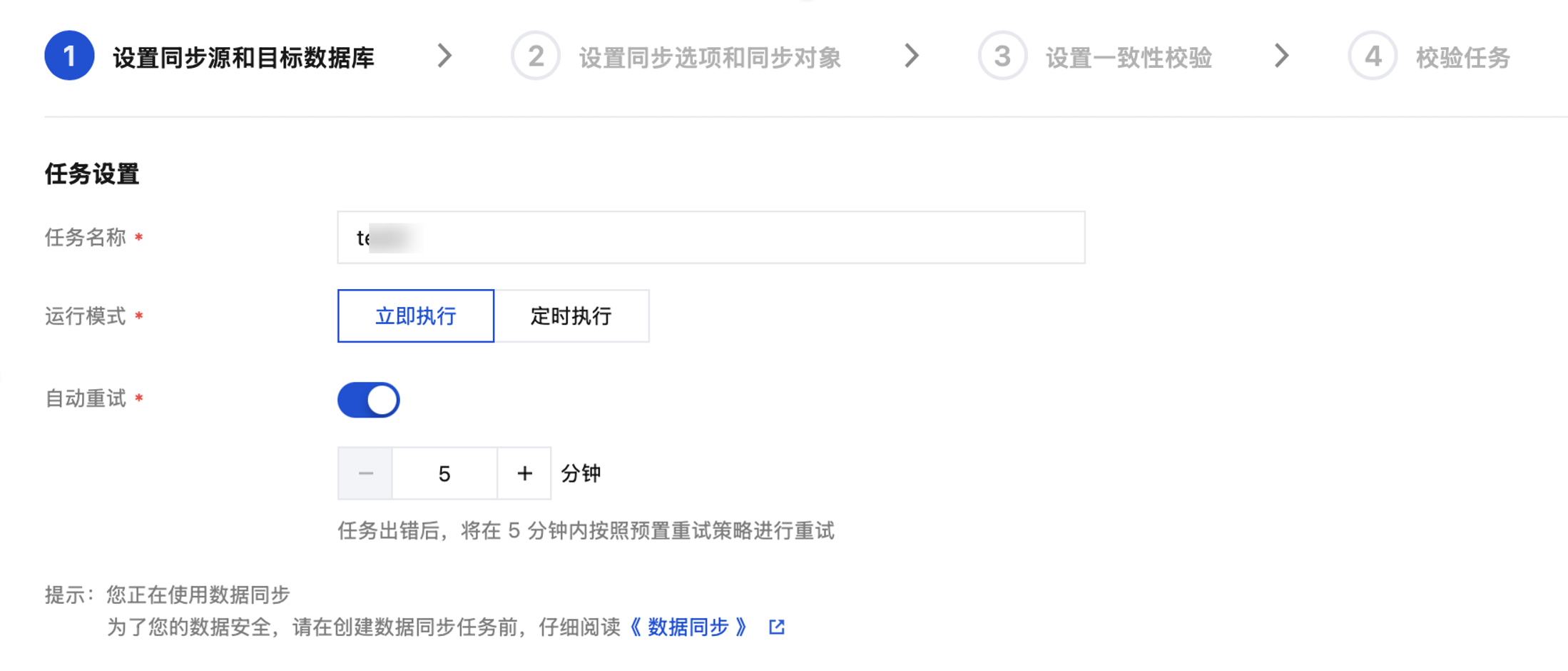This screenshot has height=671, width=1568.
Task: Click the step 3 number circle
Action: click(x=1002, y=56)
